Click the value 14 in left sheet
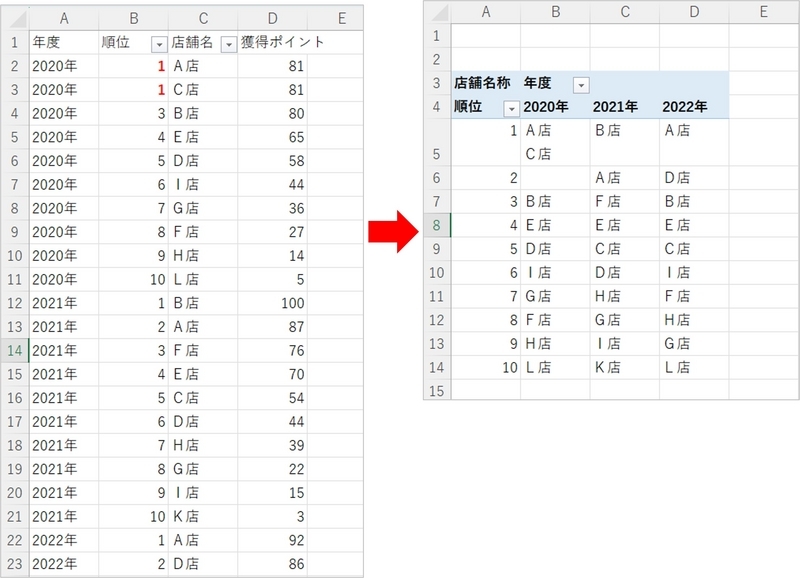The width and height of the screenshot is (800, 578). click(272, 256)
